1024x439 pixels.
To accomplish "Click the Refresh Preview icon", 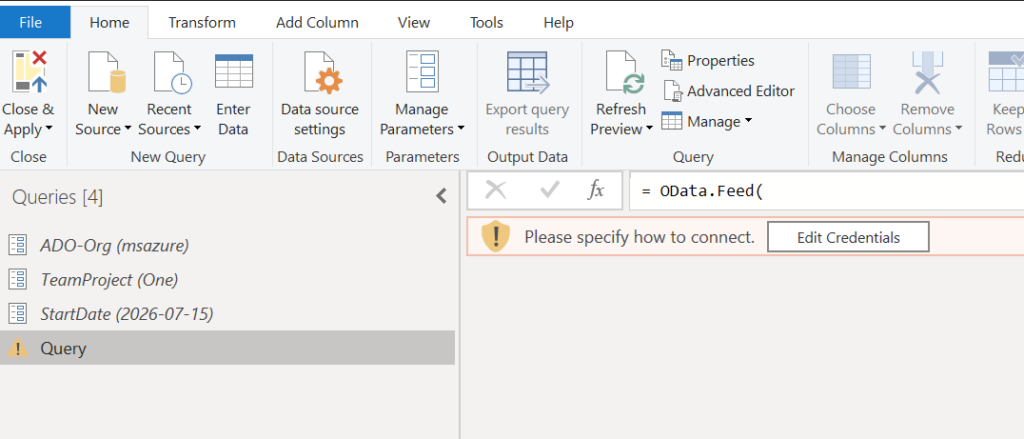I will [x=625, y=73].
